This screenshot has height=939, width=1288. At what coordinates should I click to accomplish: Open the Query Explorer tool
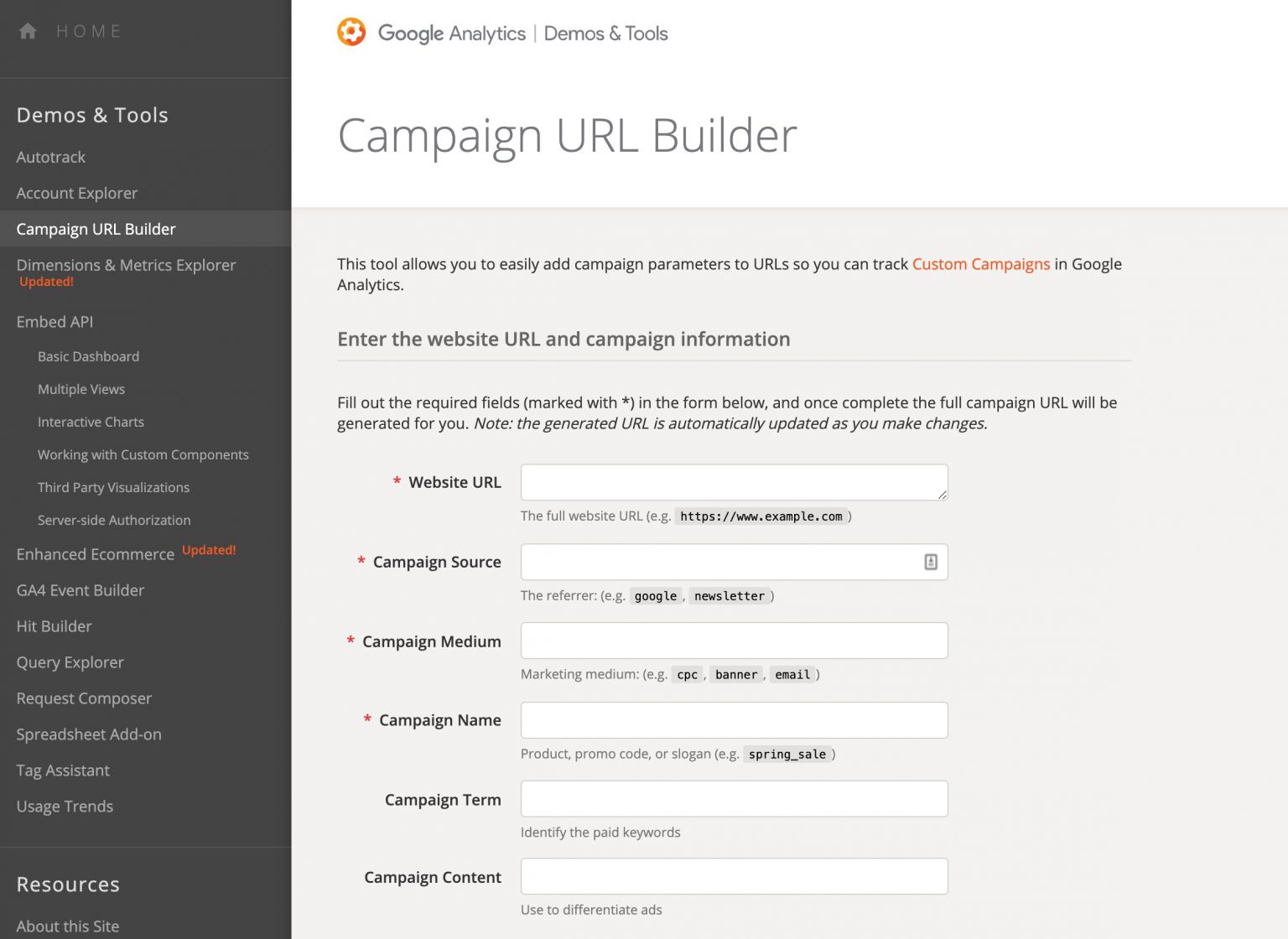point(70,663)
